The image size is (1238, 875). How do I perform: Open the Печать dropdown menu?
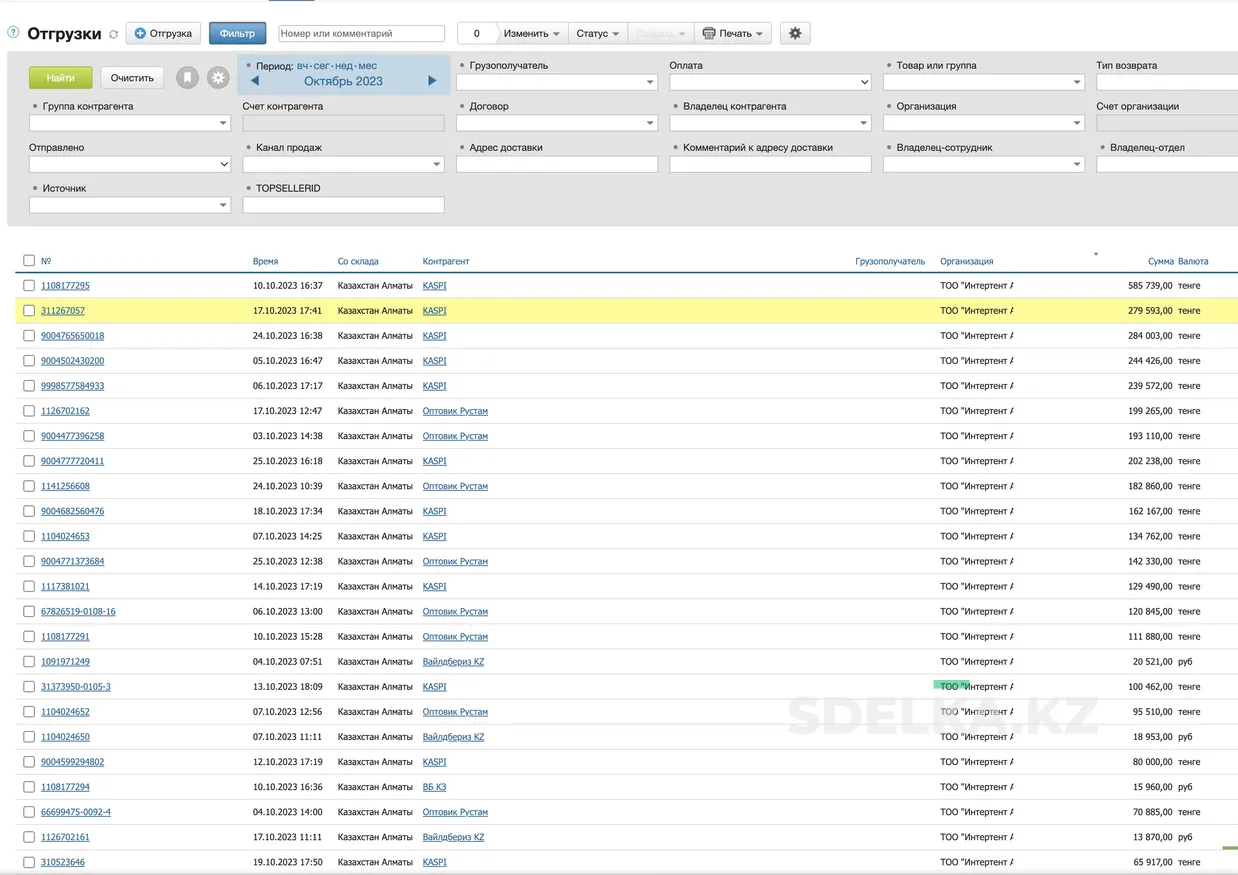pos(733,33)
